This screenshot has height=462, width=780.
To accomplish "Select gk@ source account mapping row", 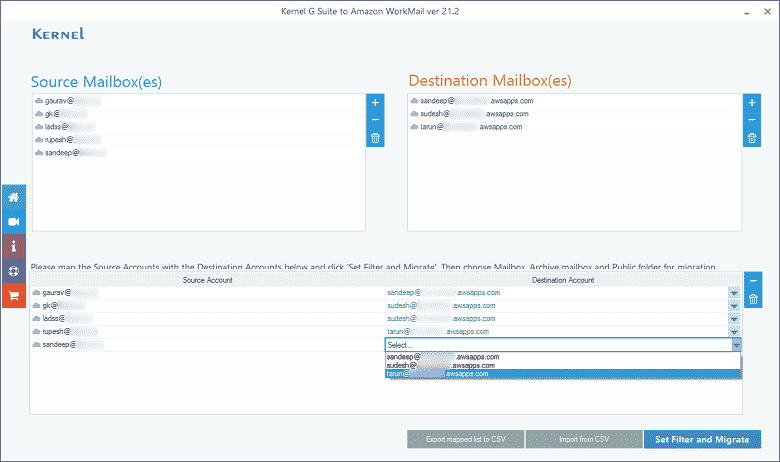I will [207, 306].
